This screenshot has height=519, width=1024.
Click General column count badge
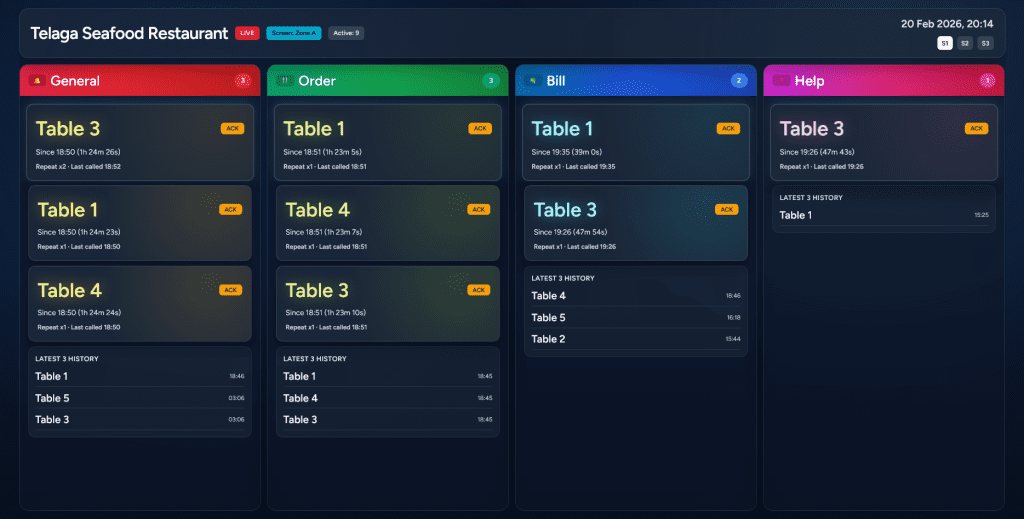point(241,81)
